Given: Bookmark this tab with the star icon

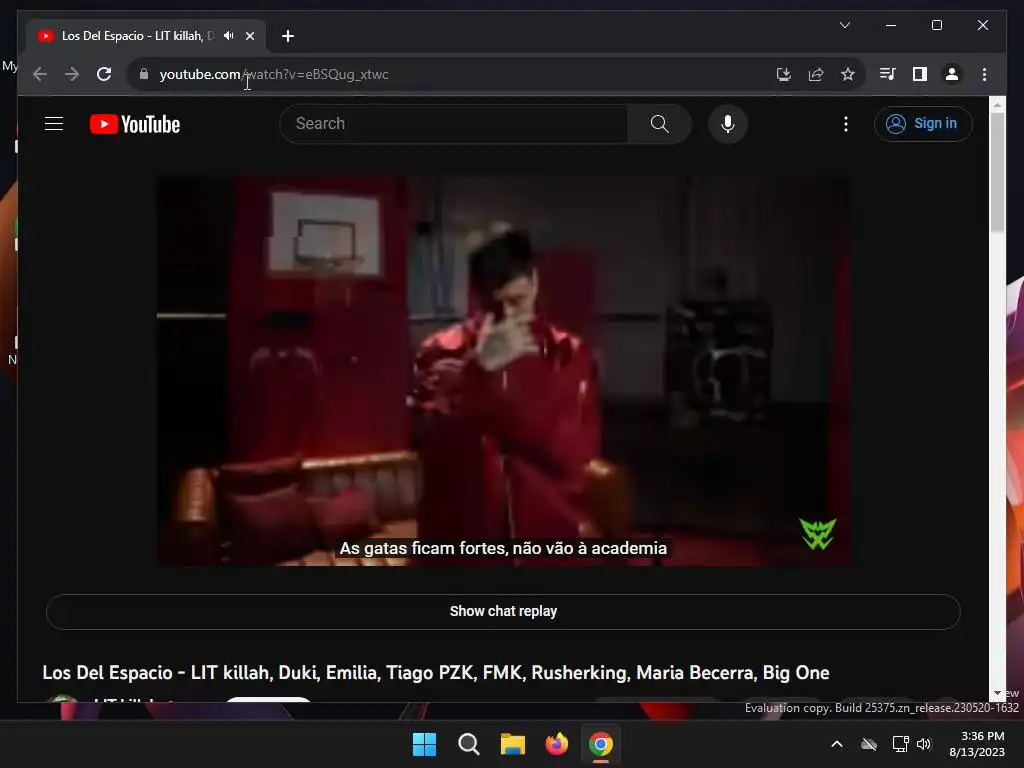Looking at the screenshot, I should pos(848,74).
